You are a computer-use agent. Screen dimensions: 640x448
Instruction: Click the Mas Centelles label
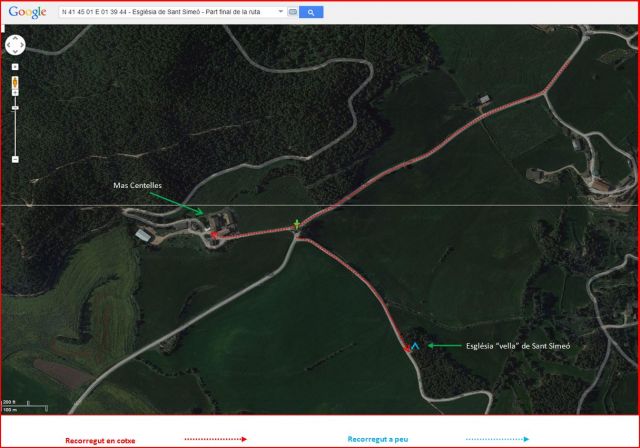click(x=138, y=185)
